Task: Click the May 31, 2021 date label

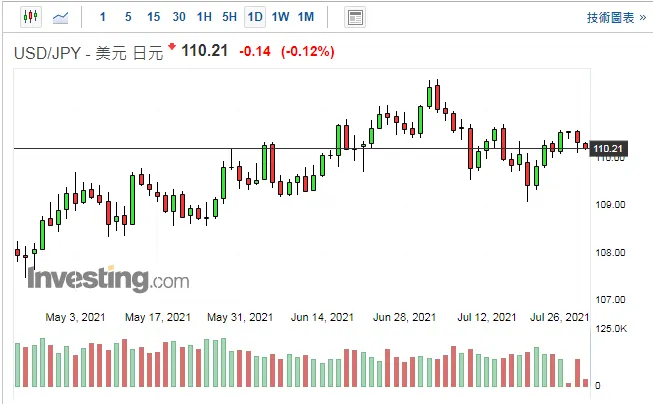Action: (x=240, y=317)
